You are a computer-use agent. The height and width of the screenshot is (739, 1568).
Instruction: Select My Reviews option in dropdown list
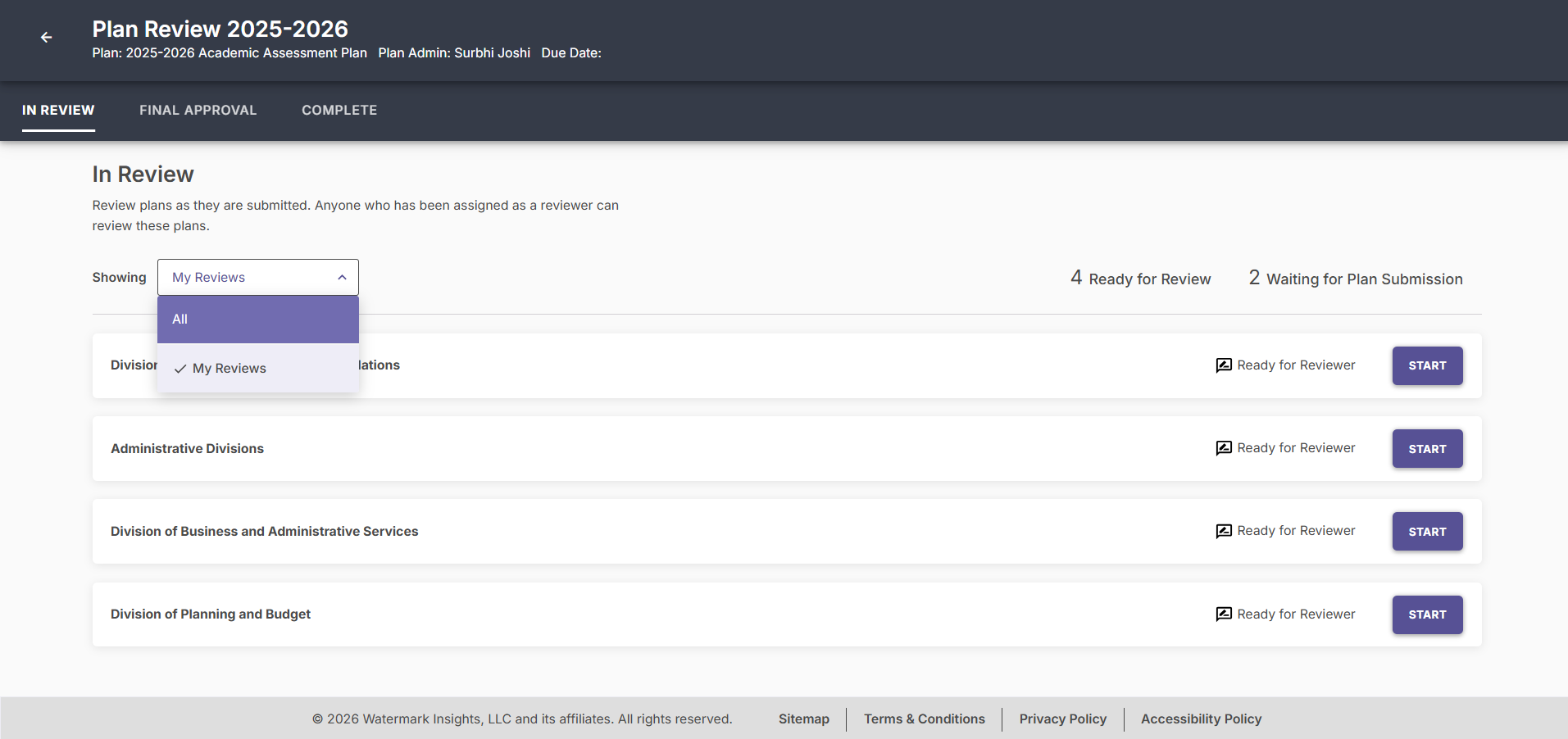[258, 369]
